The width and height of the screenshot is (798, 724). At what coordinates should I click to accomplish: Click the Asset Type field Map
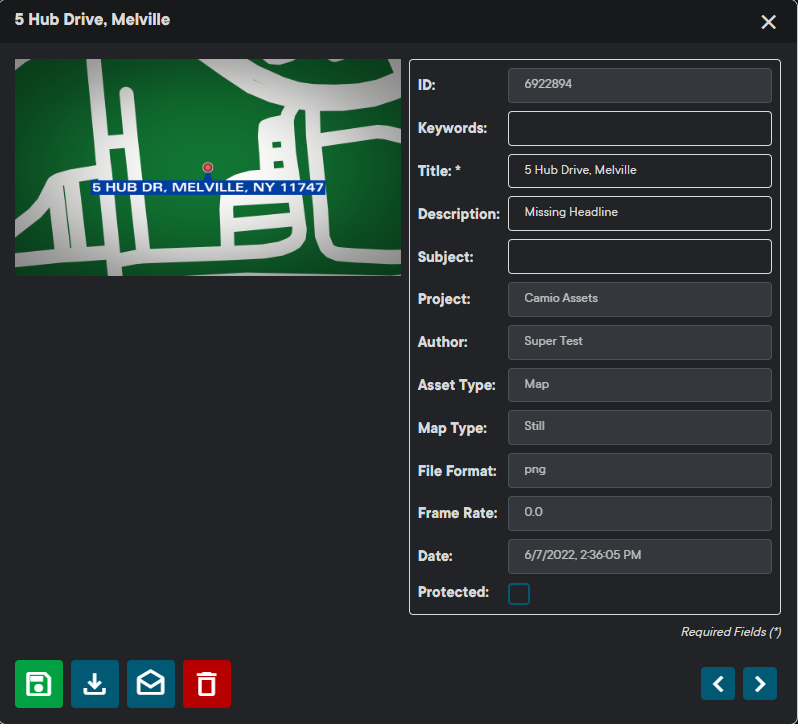click(640, 385)
